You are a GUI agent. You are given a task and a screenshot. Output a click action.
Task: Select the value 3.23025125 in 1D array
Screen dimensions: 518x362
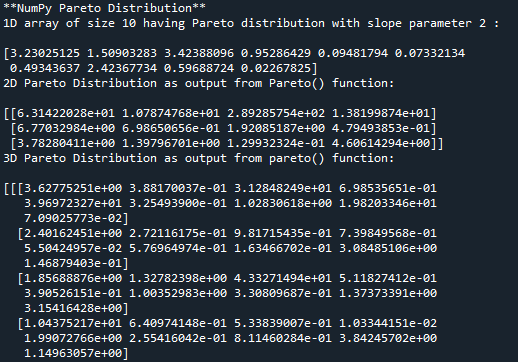[45, 53]
